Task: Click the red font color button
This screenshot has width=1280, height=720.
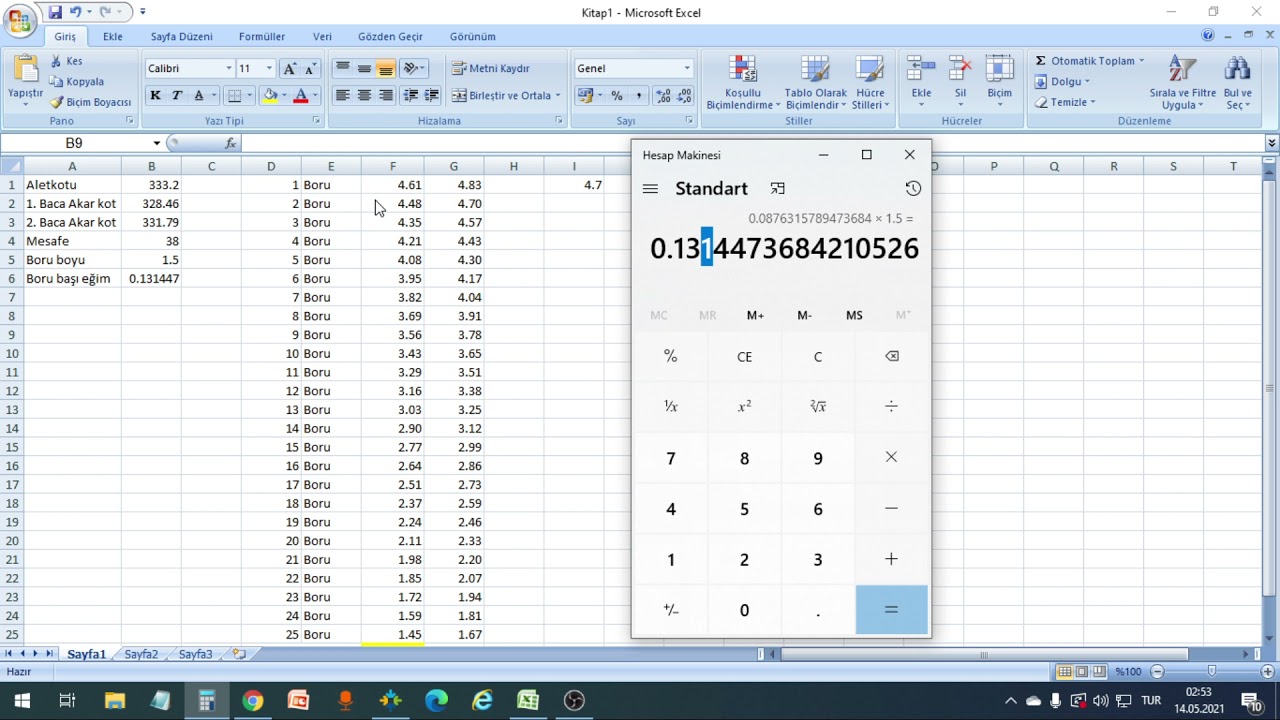Action: coord(299,96)
